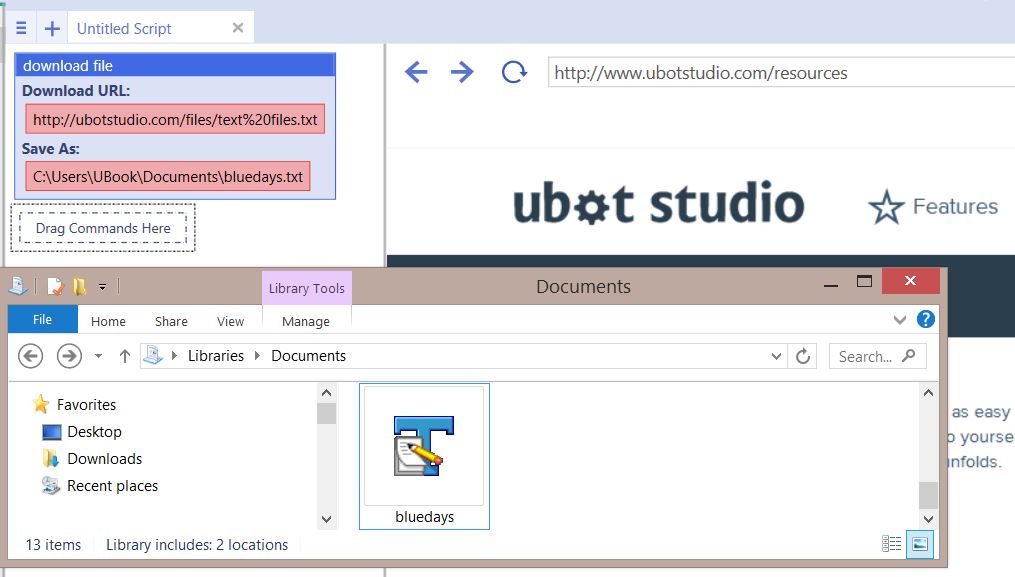Open the Library Tools contextual tab
The height and width of the screenshot is (577, 1015).
point(307,288)
